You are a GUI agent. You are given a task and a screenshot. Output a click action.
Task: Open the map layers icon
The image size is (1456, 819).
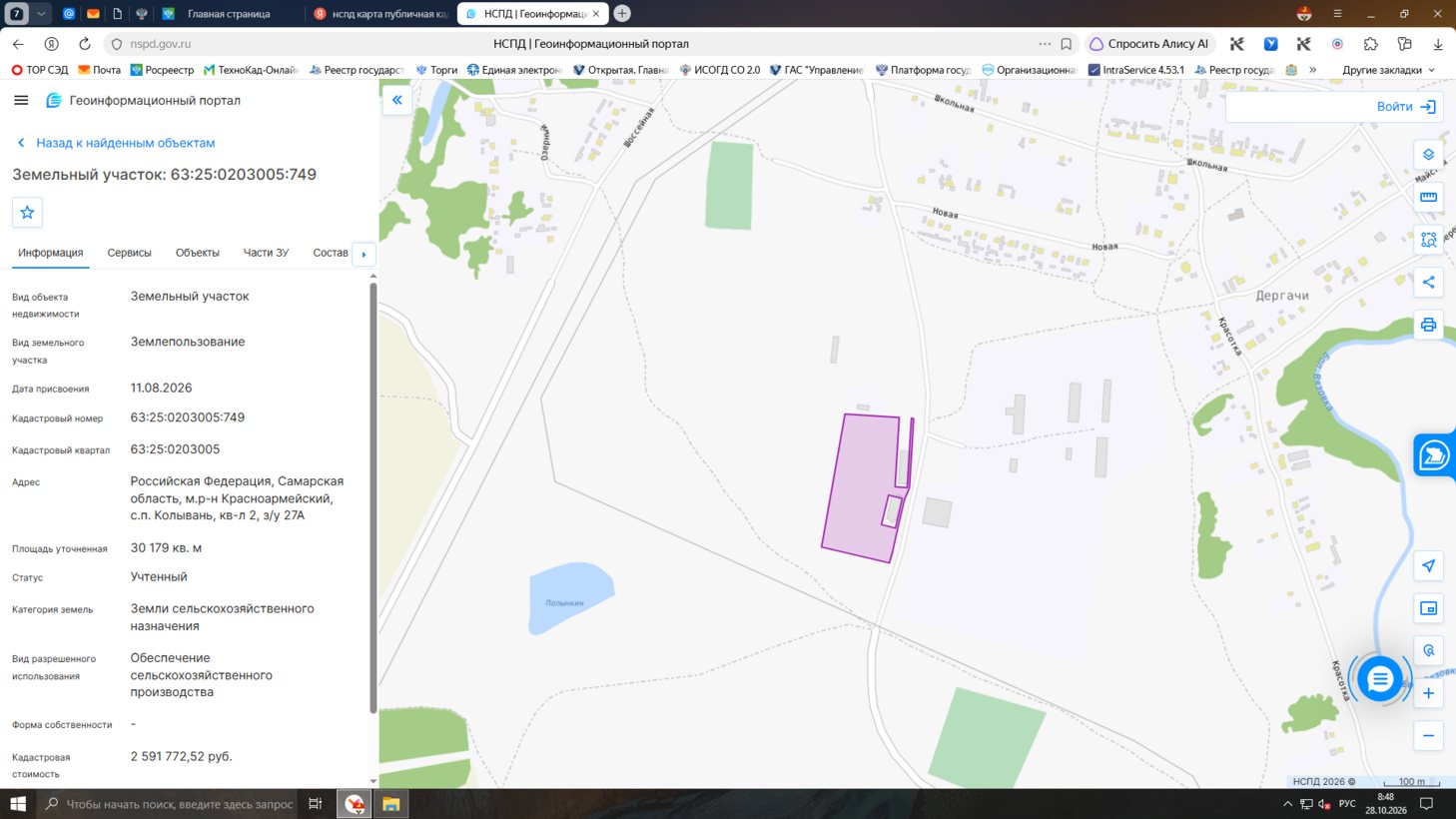coord(1428,155)
